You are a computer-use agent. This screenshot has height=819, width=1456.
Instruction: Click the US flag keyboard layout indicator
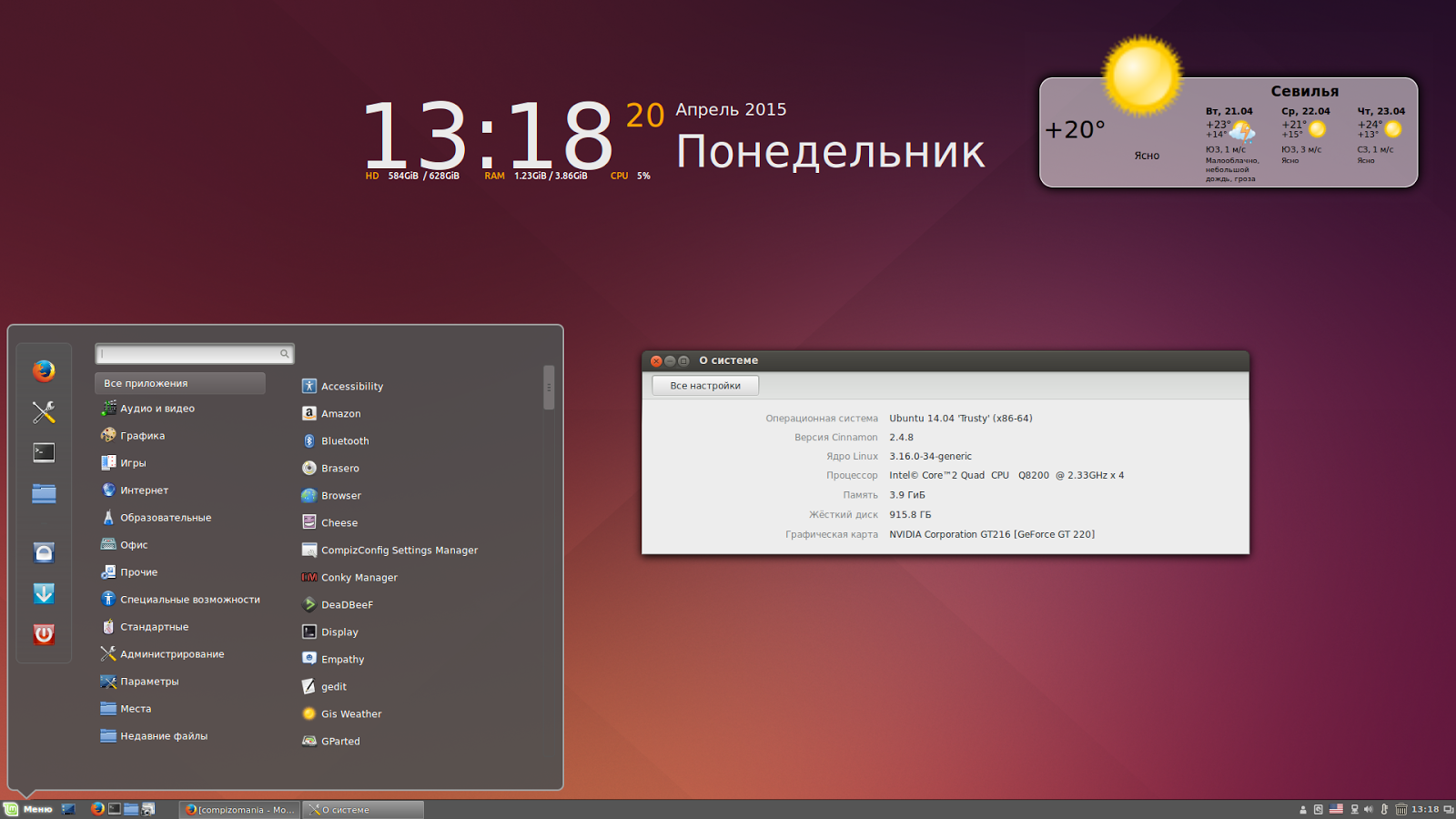click(x=1336, y=809)
